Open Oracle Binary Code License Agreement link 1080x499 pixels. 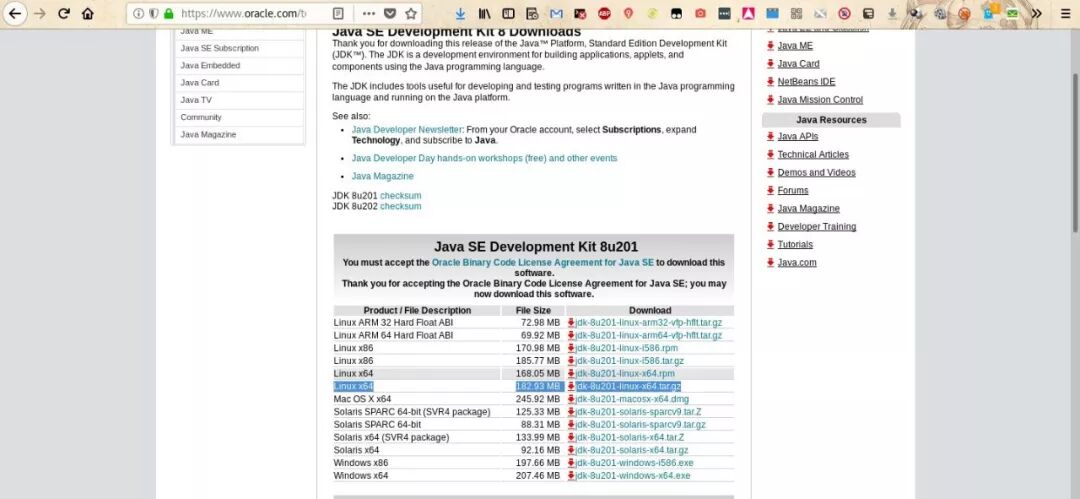[542, 262]
